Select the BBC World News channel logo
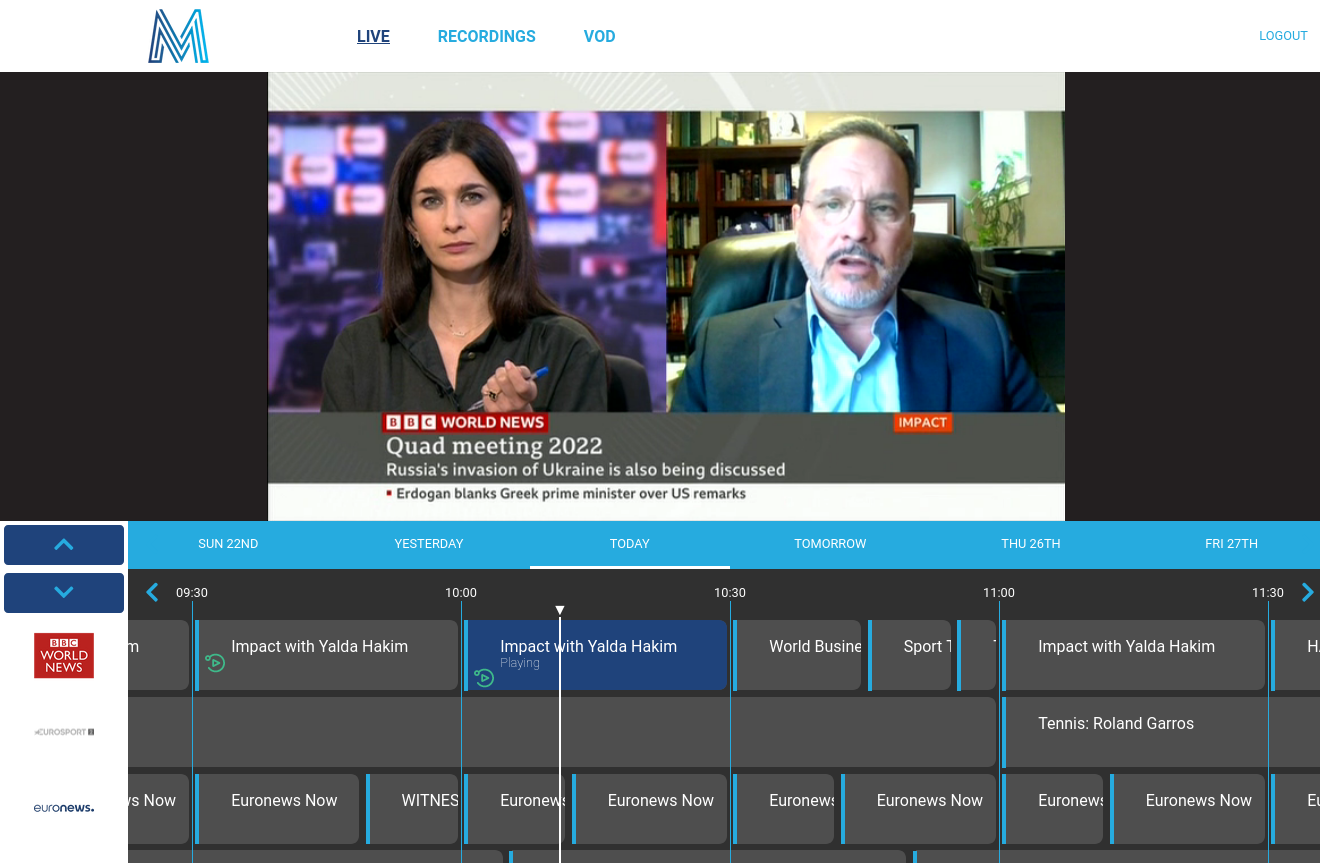 coord(64,655)
